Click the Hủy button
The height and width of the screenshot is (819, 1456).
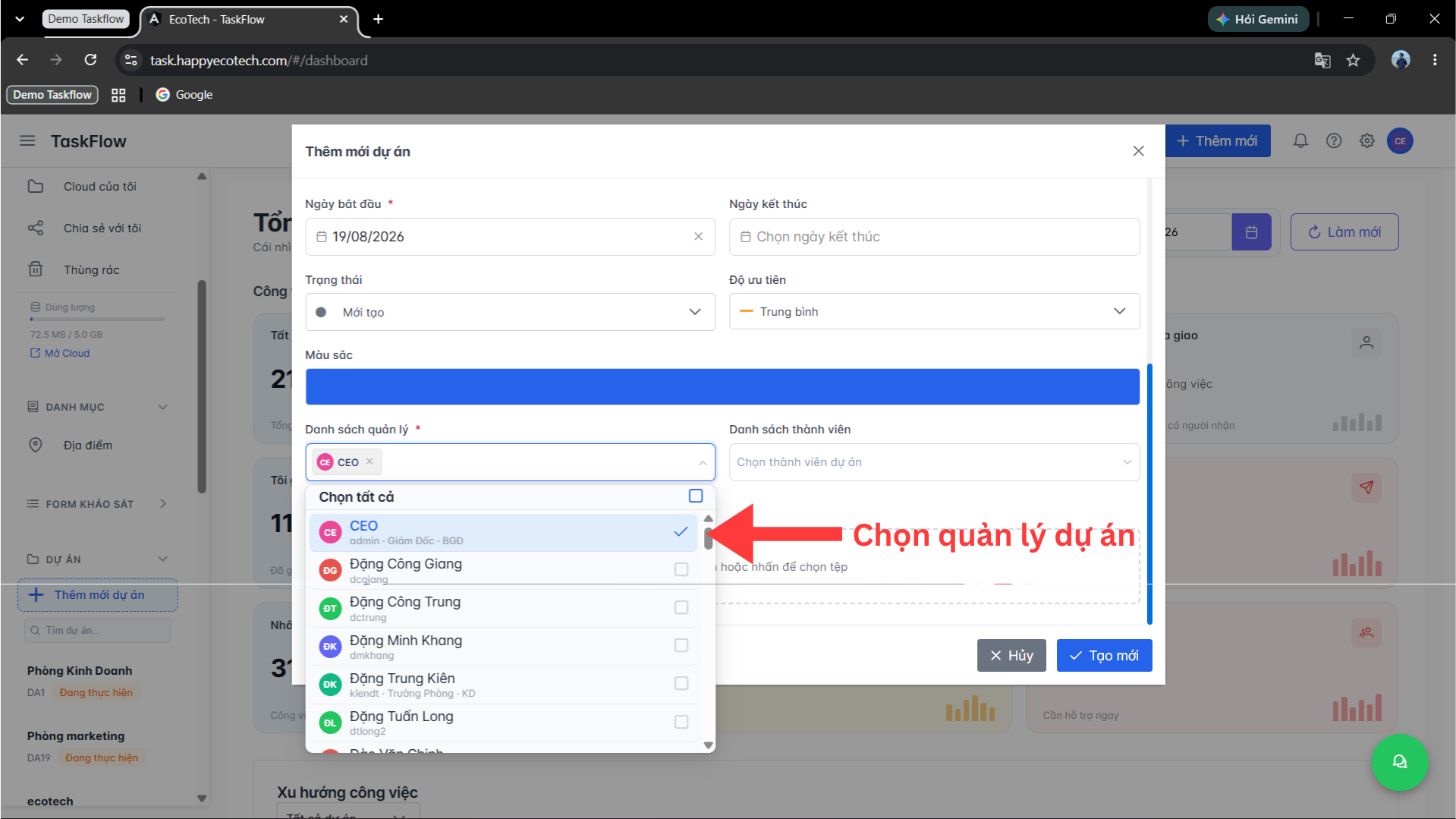point(1011,656)
